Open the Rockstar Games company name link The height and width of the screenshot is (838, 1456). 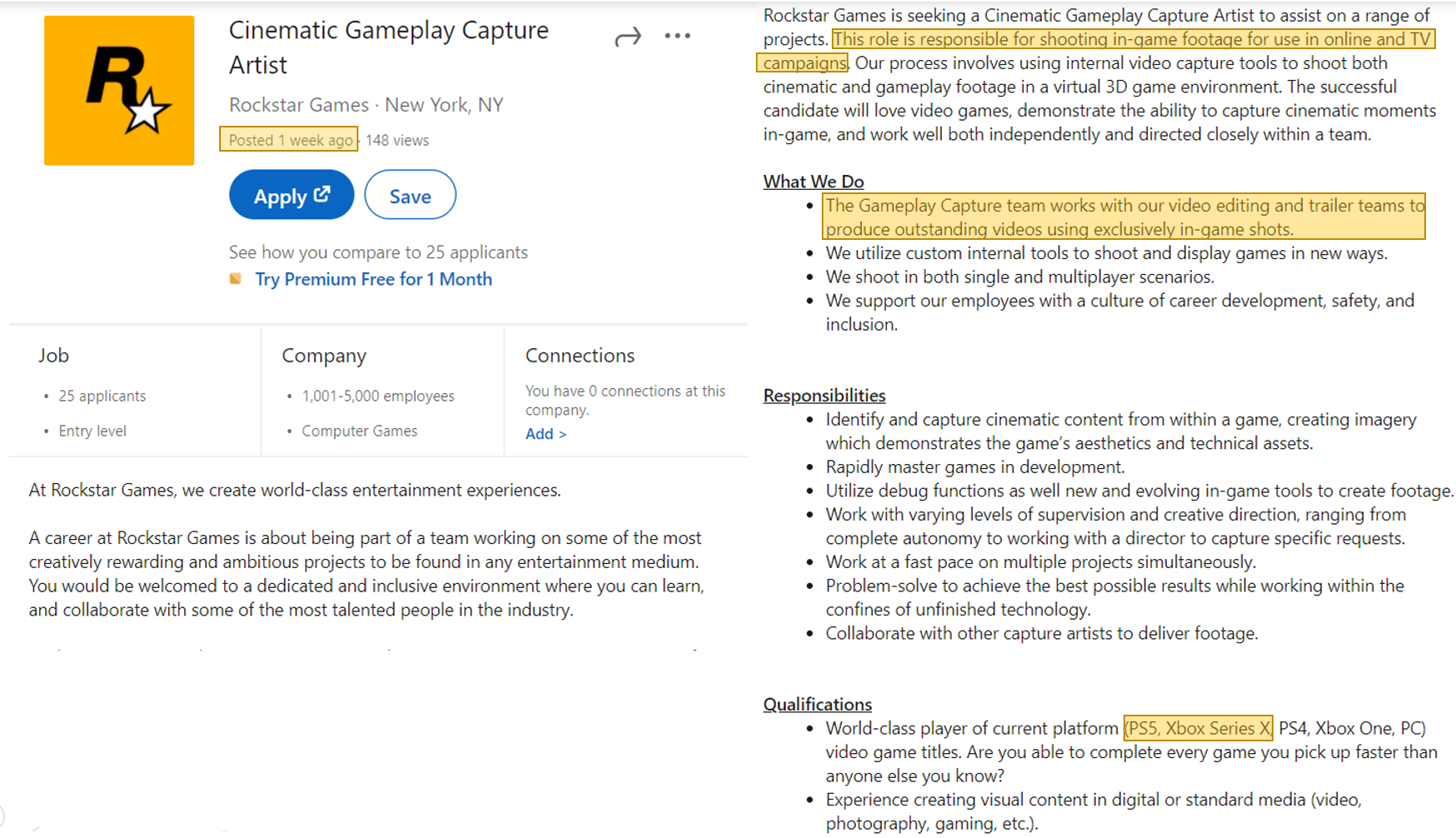coord(298,105)
